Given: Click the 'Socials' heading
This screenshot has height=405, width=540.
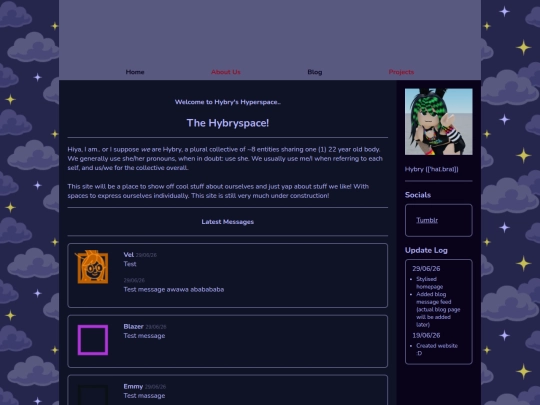Looking at the screenshot, I should pyautogui.click(x=418, y=195).
